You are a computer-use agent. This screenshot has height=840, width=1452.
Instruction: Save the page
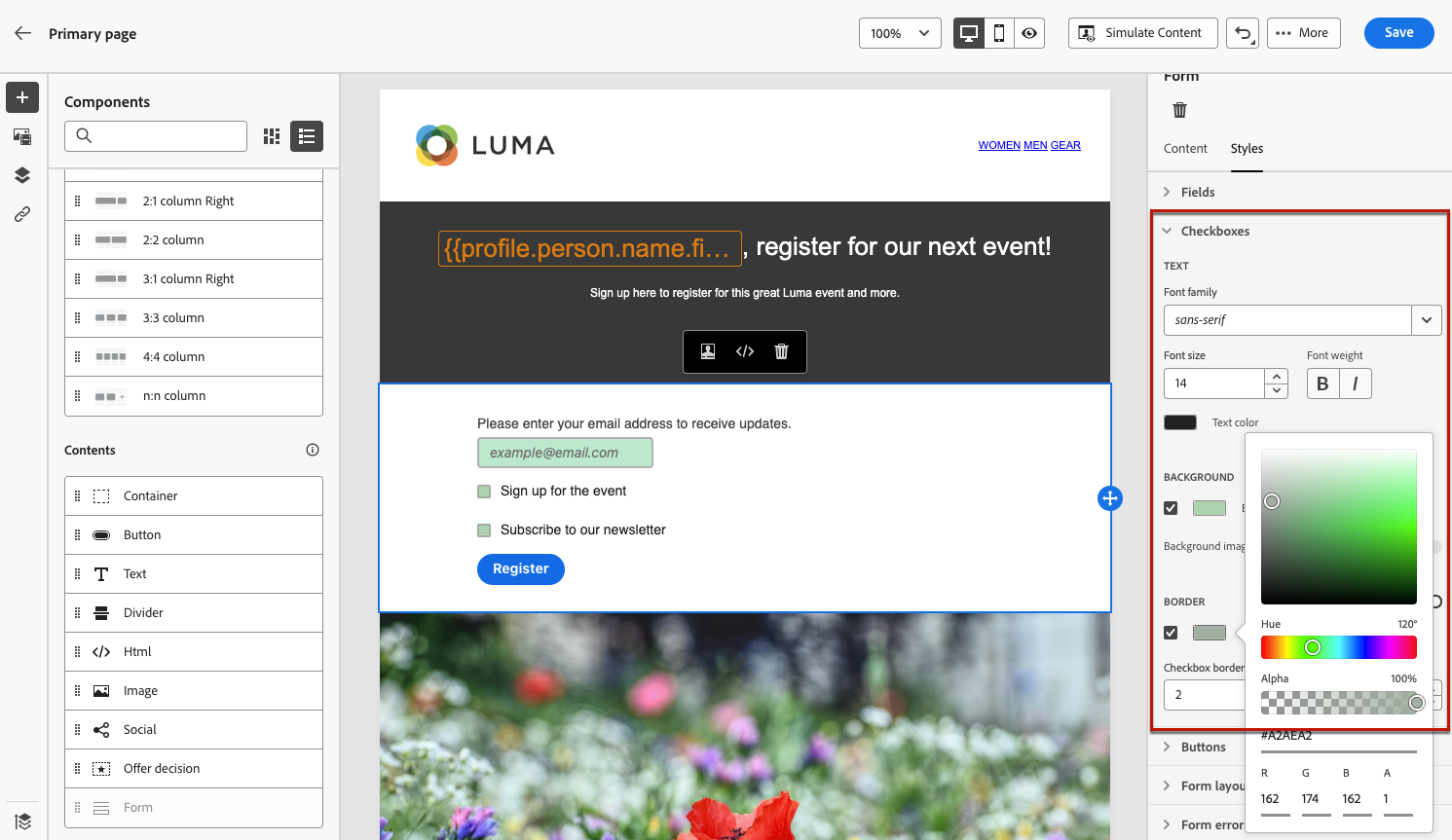click(x=1398, y=33)
